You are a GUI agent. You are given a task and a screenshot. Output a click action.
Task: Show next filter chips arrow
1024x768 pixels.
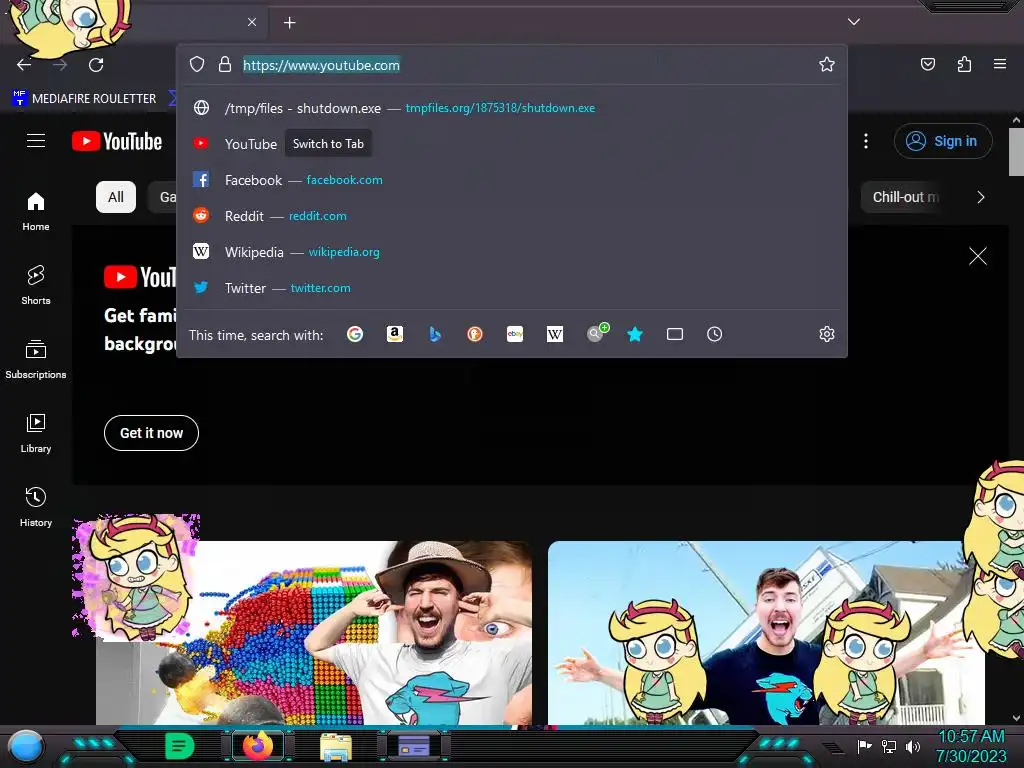tap(981, 197)
